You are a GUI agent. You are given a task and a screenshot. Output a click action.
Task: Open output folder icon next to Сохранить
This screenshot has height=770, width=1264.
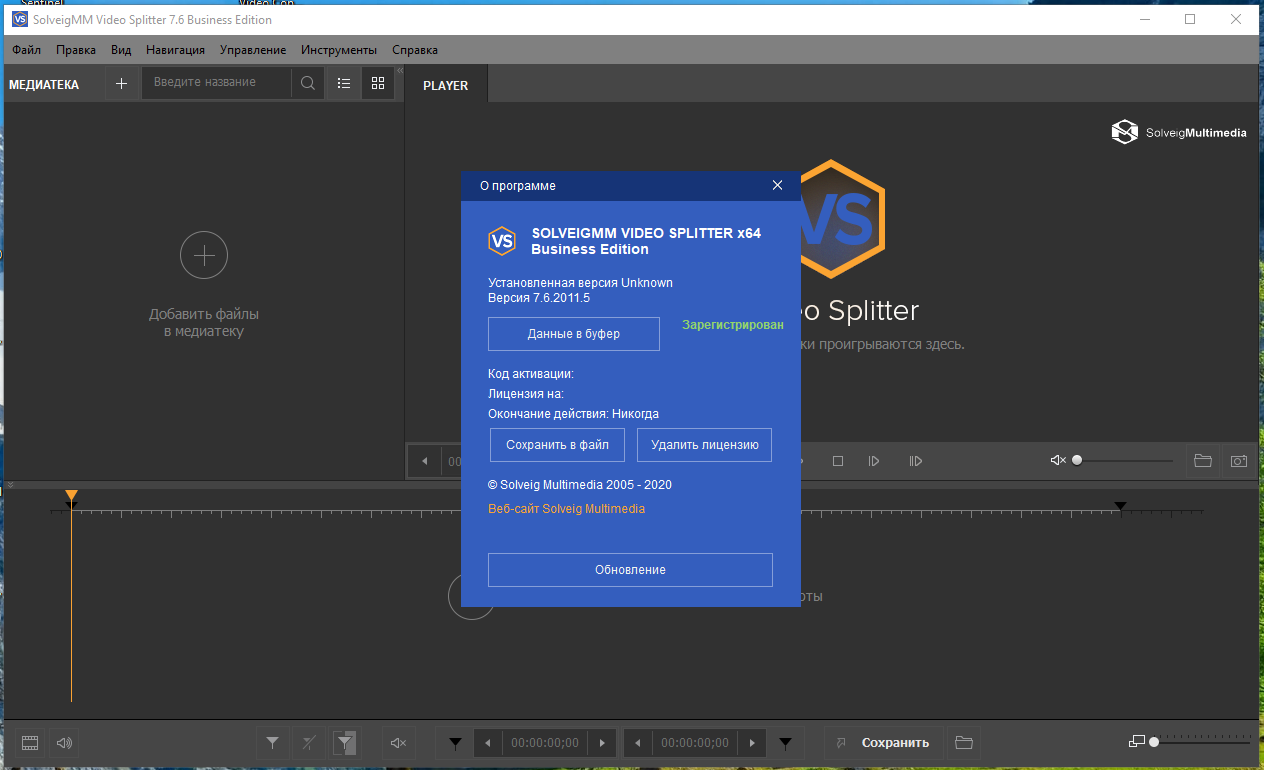coord(964,743)
